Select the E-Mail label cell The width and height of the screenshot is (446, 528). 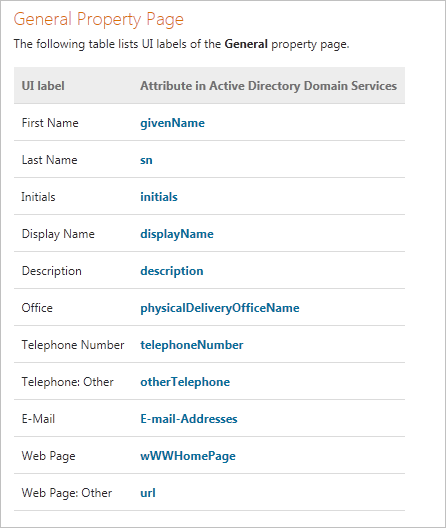point(38,419)
